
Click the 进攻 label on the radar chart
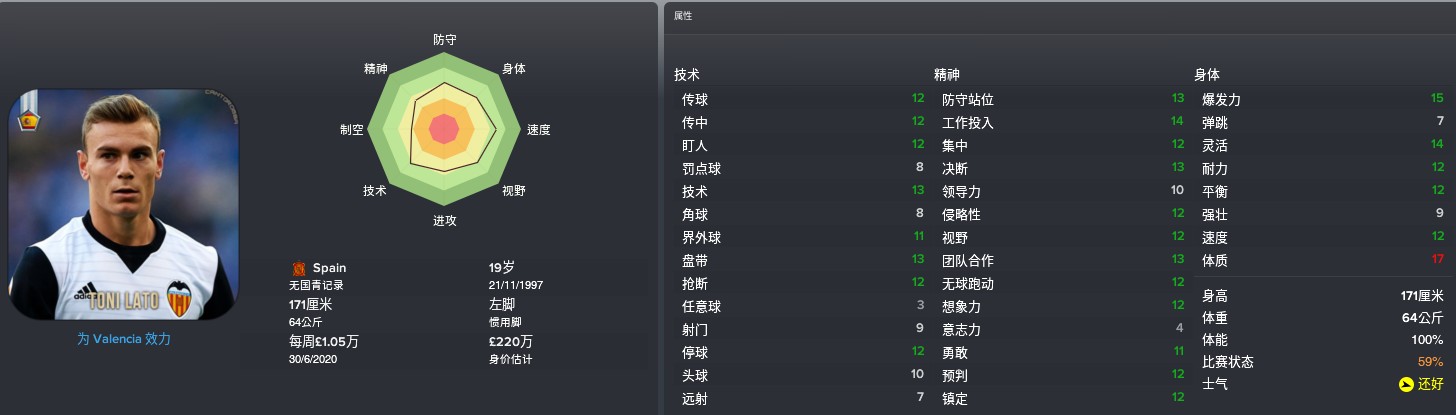coord(445,220)
